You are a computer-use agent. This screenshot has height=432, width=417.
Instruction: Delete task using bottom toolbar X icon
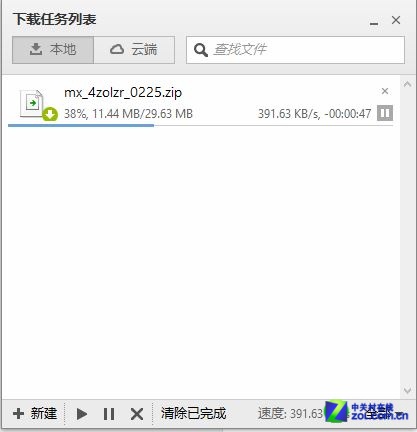pyautogui.click(x=137, y=414)
